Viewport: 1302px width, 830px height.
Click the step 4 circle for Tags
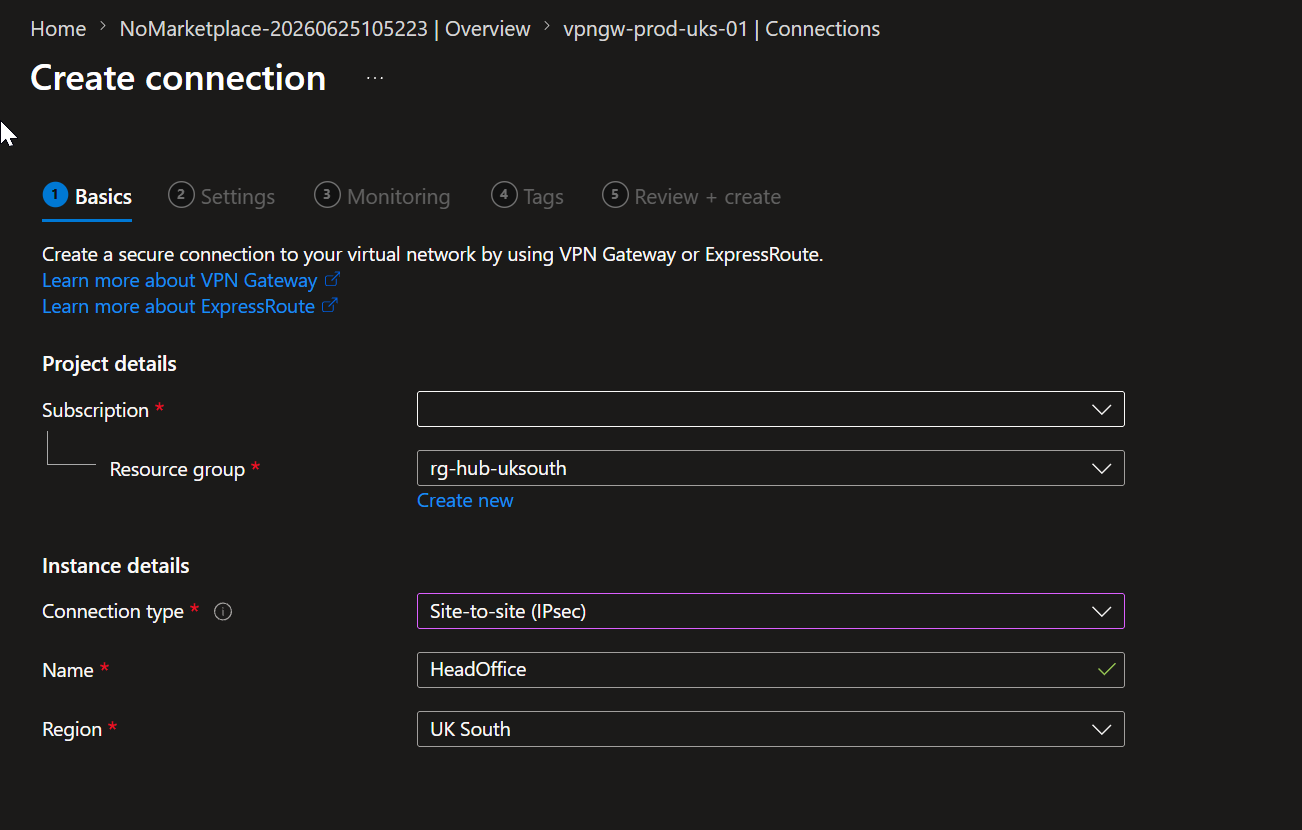[504, 195]
